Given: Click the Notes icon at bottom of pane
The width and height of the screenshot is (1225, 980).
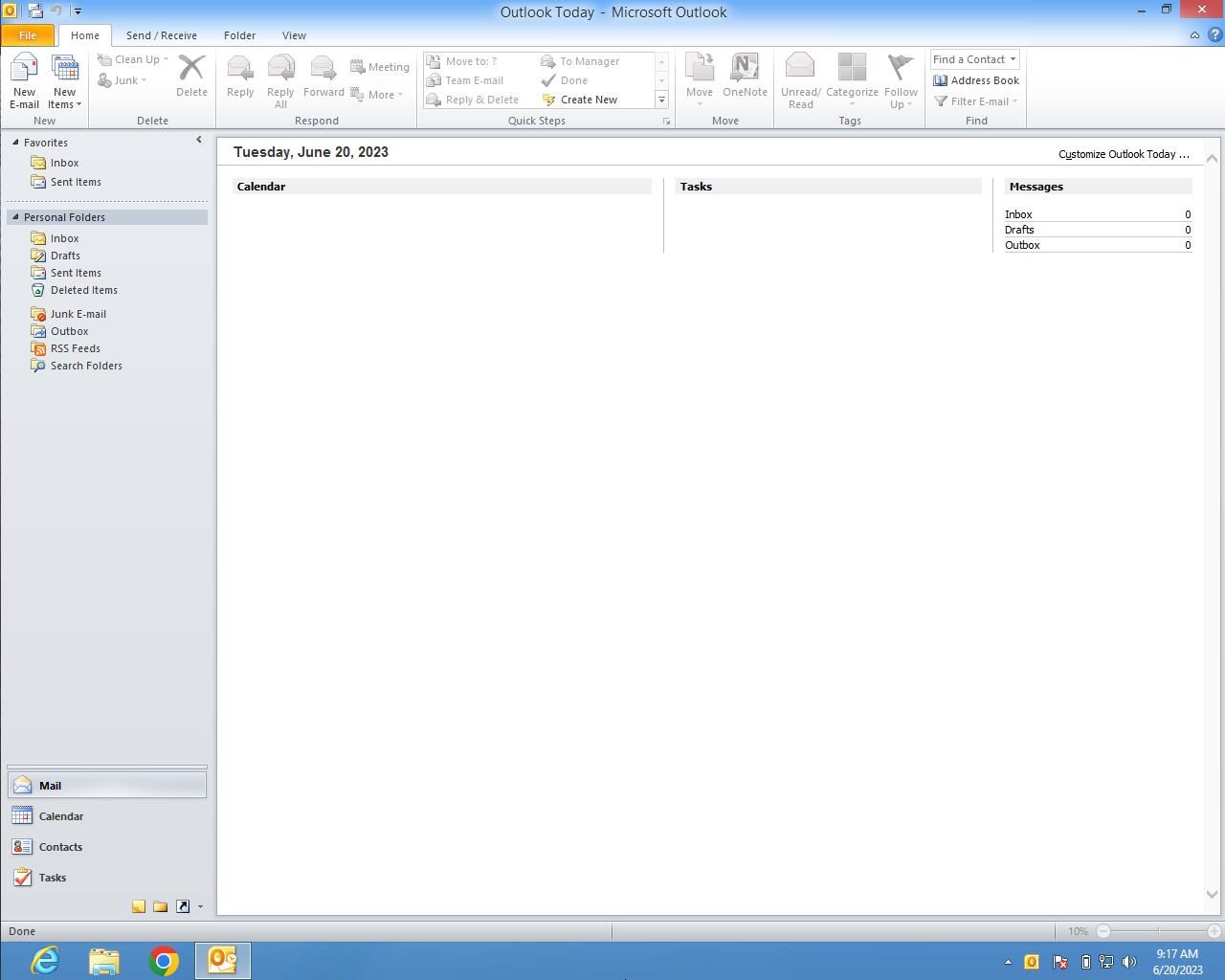Looking at the screenshot, I should point(139,906).
